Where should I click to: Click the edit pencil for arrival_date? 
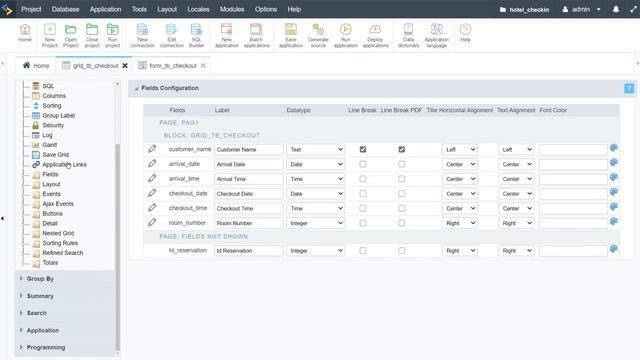[152, 164]
